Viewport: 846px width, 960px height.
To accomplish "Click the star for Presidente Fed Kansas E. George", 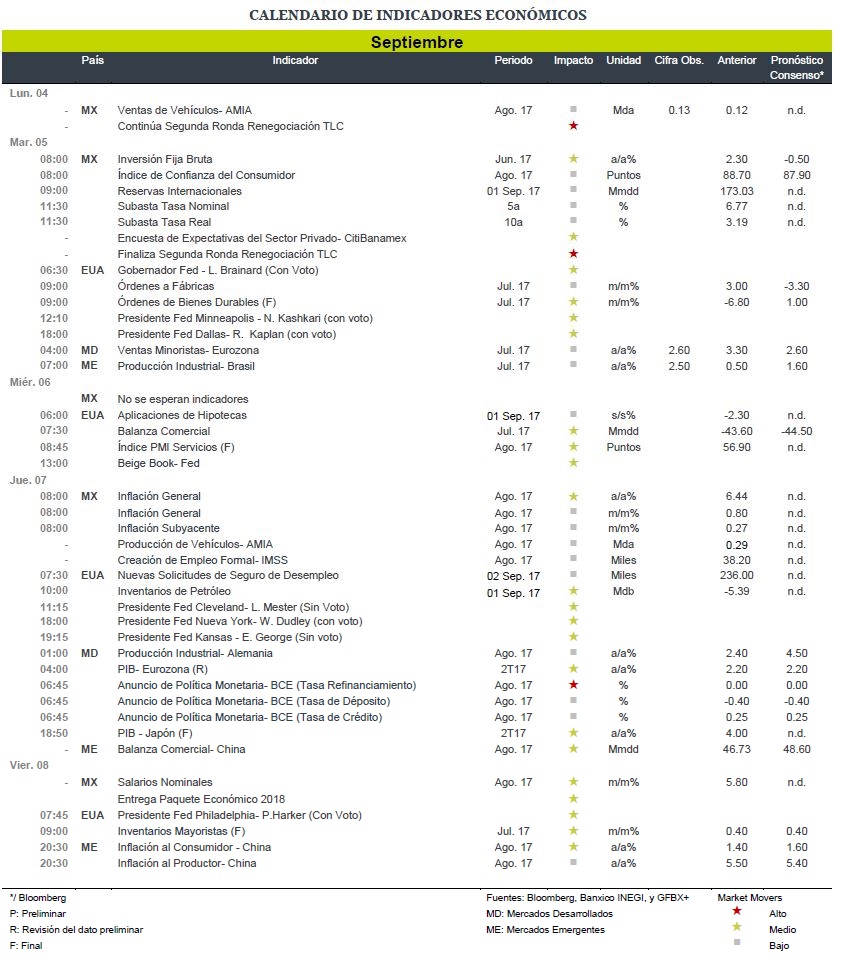I will [573, 637].
